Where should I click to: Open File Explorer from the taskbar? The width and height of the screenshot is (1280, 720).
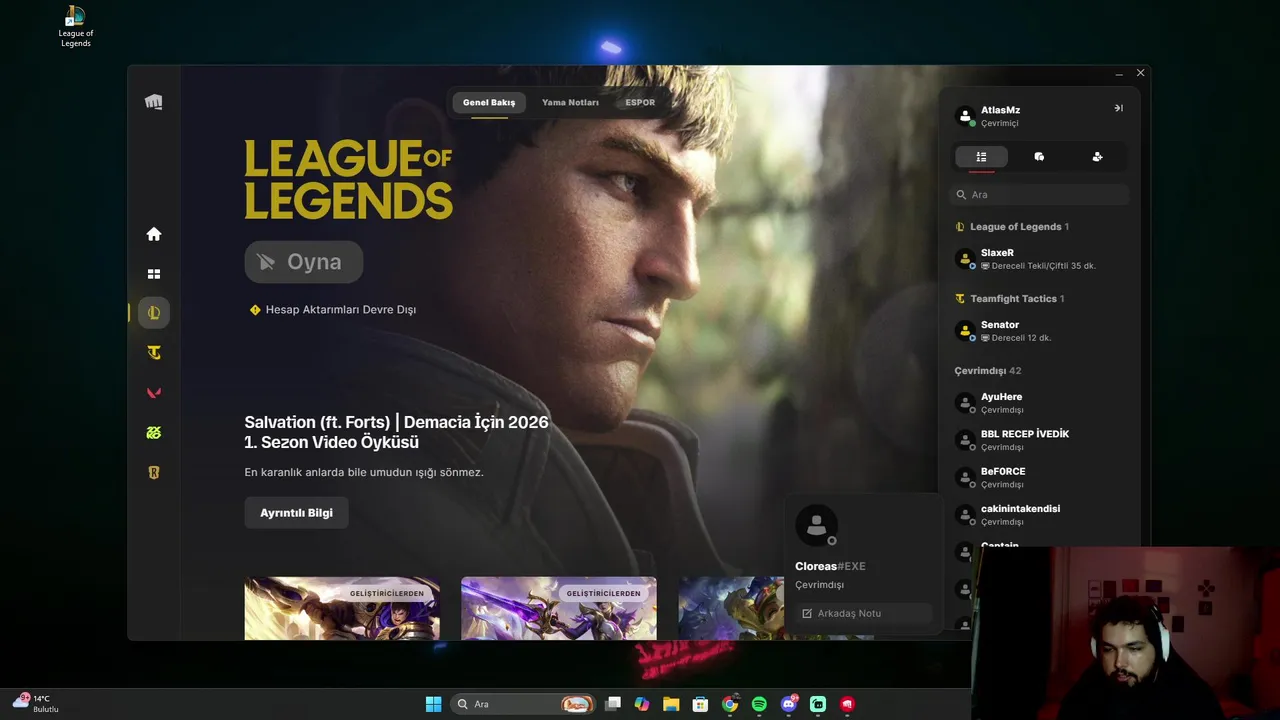click(671, 704)
